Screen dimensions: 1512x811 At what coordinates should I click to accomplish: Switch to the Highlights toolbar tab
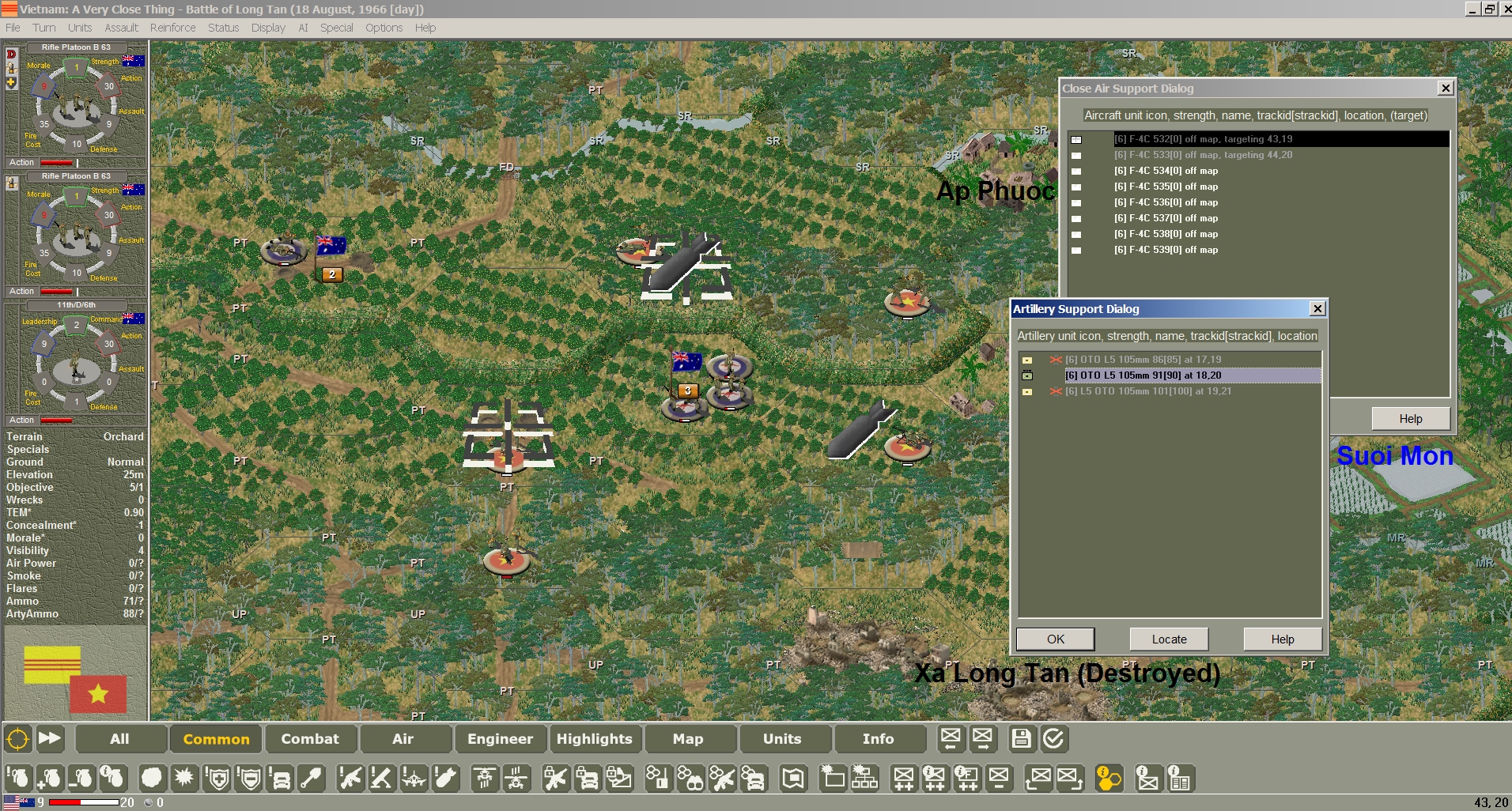[595, 739]
